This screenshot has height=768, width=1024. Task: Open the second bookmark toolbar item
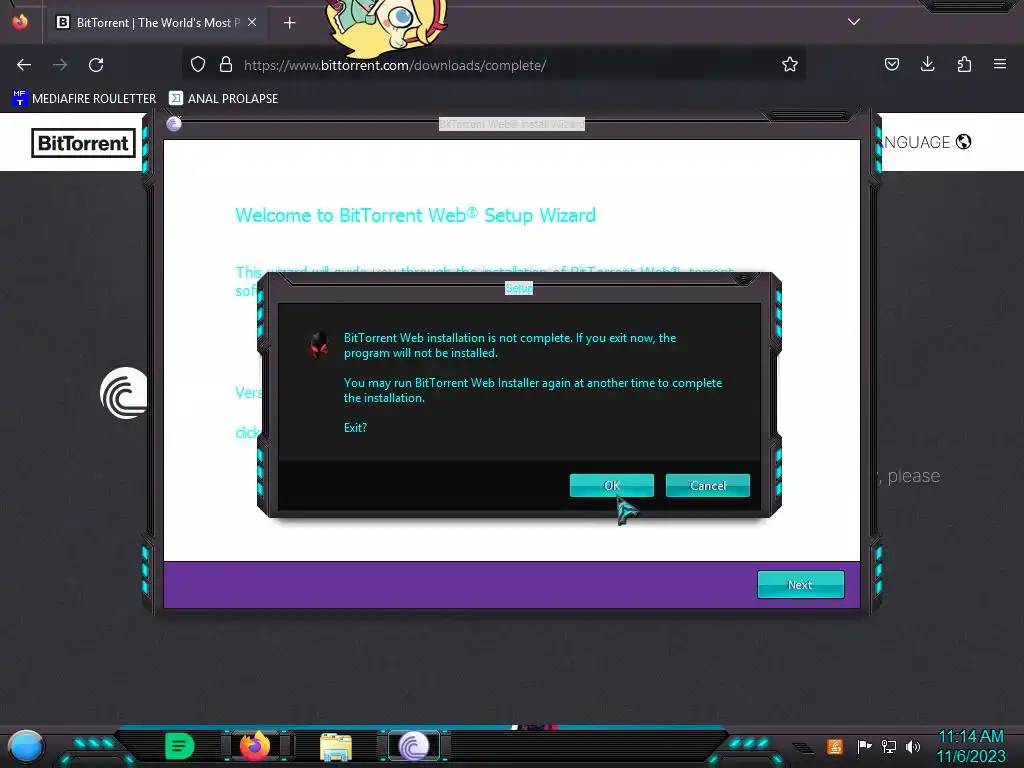tap(223, 98)
